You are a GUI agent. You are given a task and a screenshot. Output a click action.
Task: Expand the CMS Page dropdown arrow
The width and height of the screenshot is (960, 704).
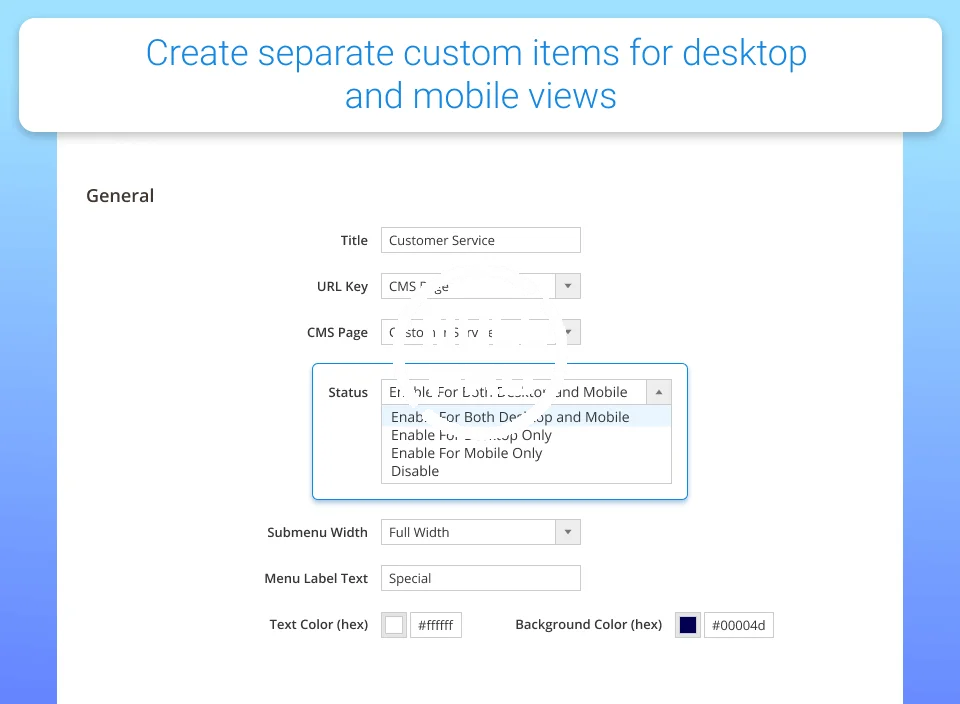click(567, 332)
